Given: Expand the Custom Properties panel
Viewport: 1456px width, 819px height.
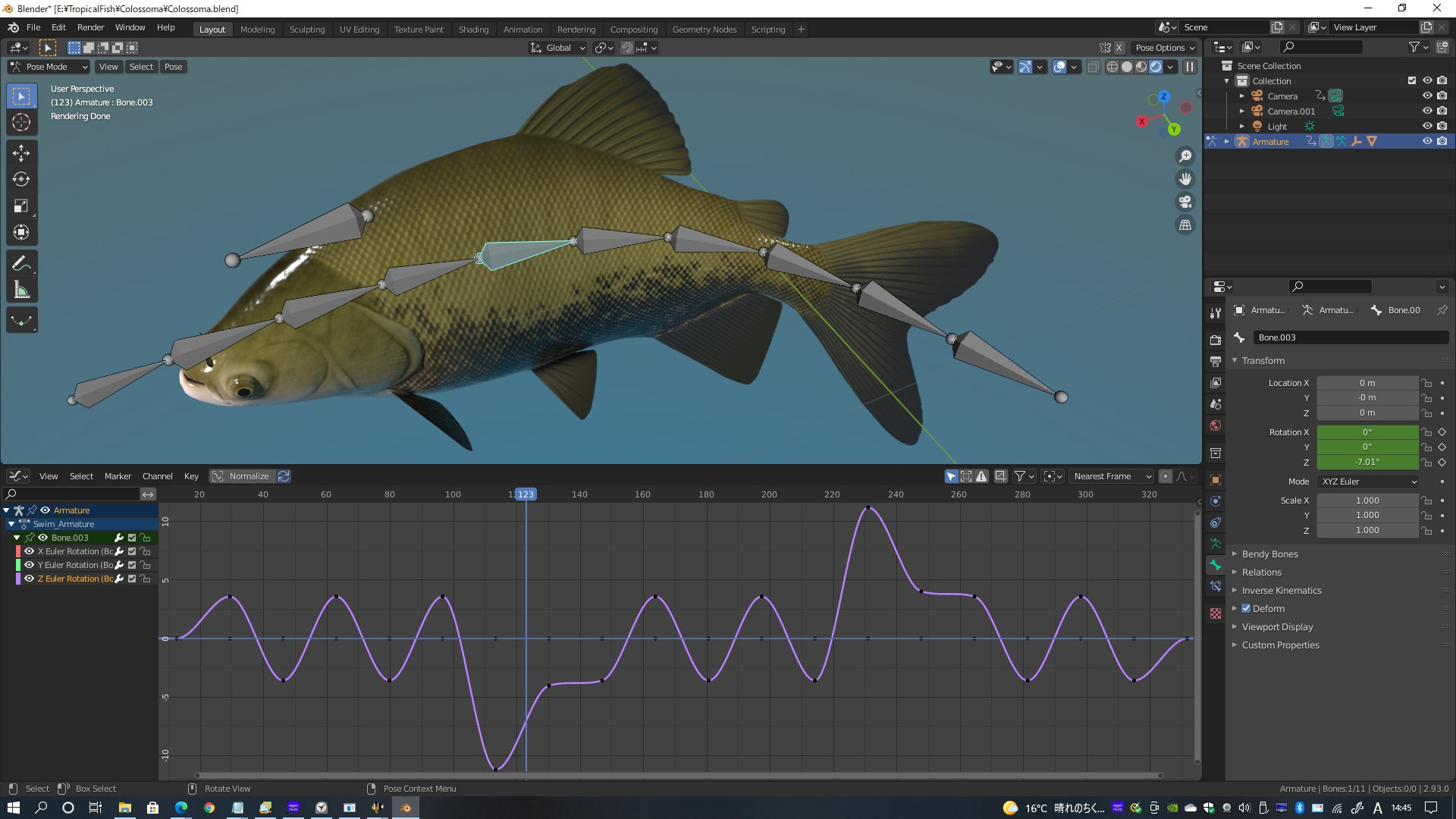Looking at the screenshot, I should [x=1280, y=645].
